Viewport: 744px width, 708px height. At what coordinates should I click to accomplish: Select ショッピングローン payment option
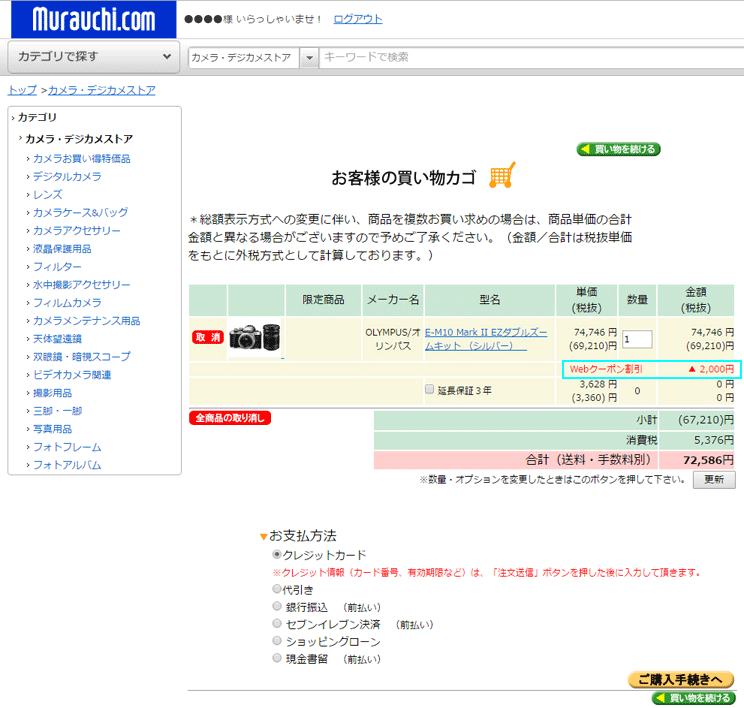(277, 641)
